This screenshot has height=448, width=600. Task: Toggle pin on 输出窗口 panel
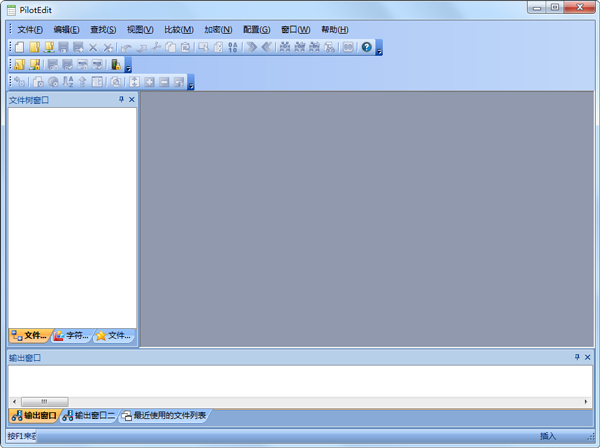(x=577, y=357)
